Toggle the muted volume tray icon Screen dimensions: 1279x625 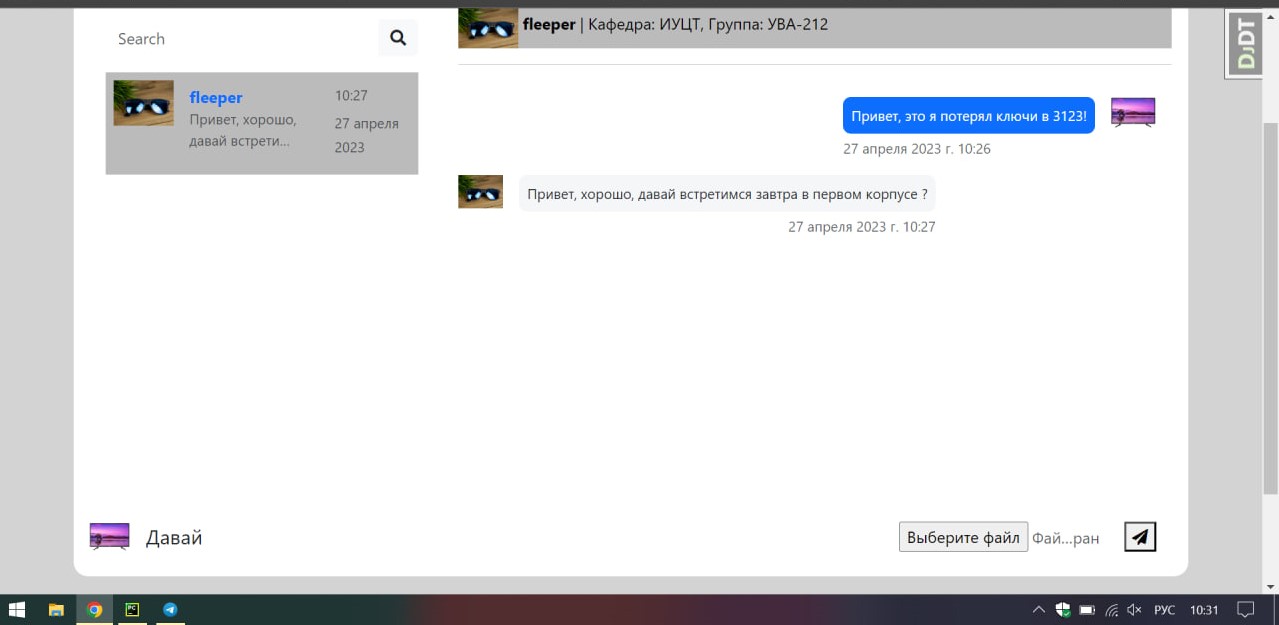pyautogui.click(x=1134, y=610)
